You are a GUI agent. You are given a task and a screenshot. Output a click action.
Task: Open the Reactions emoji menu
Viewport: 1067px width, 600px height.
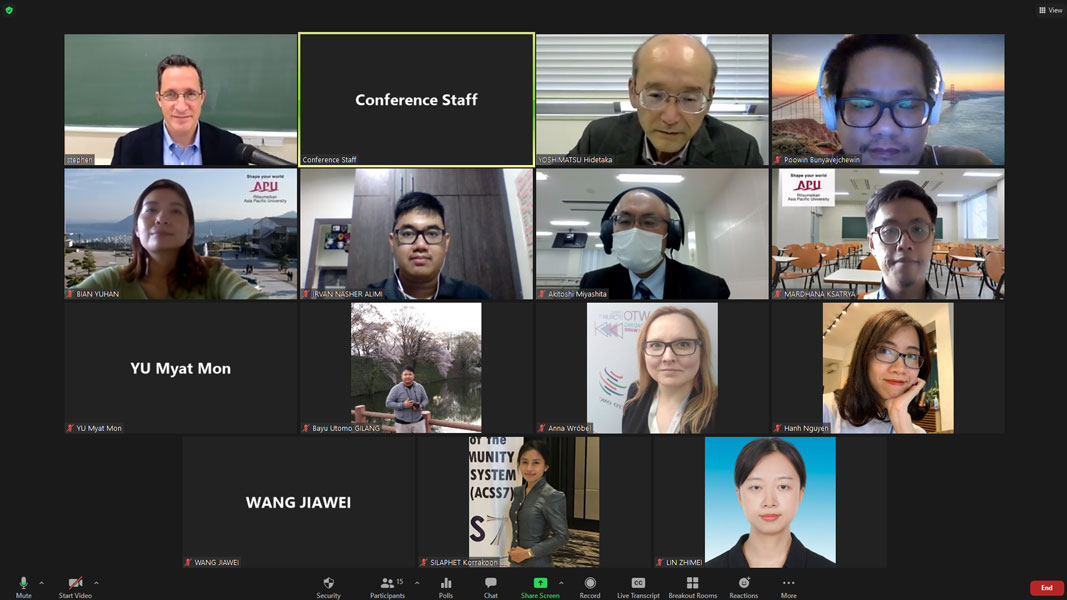(x=743, y=584)
